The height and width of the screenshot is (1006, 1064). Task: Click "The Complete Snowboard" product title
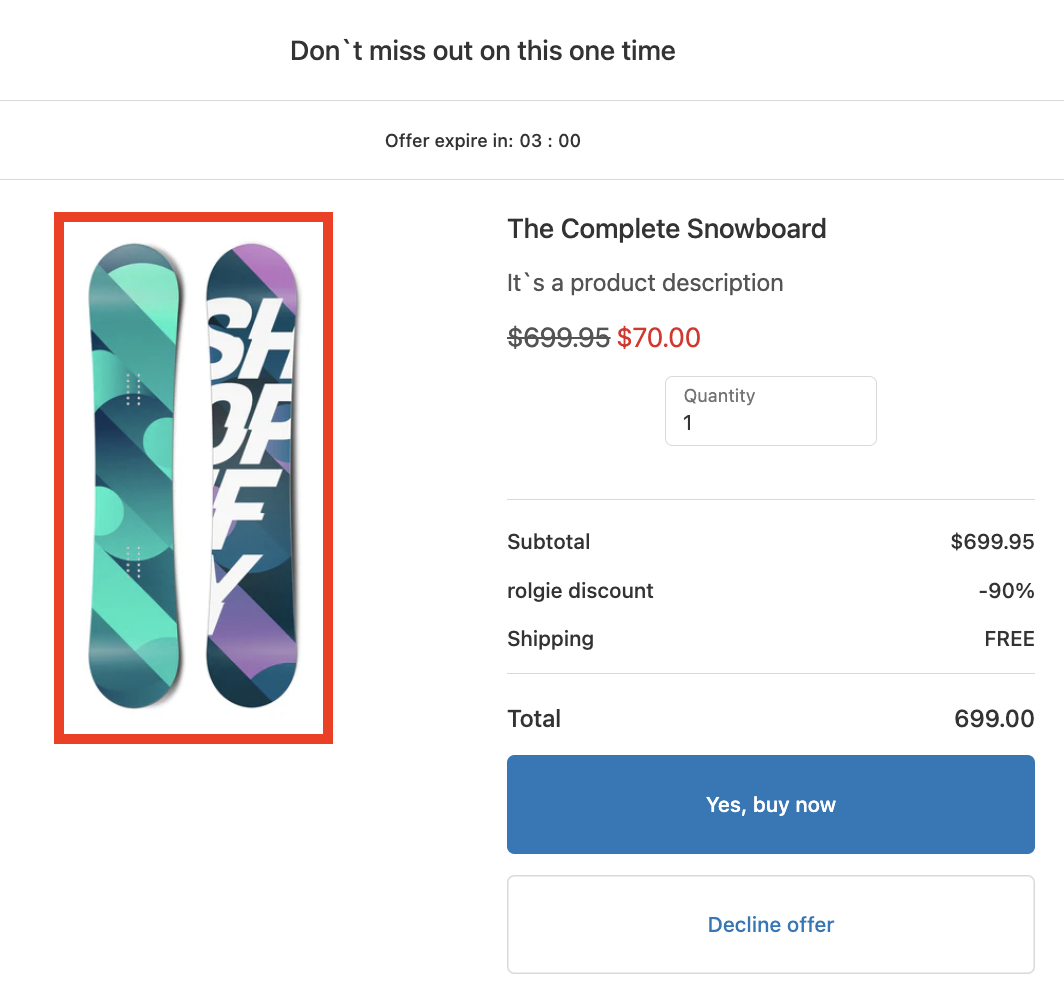click(x=667, y=229)
